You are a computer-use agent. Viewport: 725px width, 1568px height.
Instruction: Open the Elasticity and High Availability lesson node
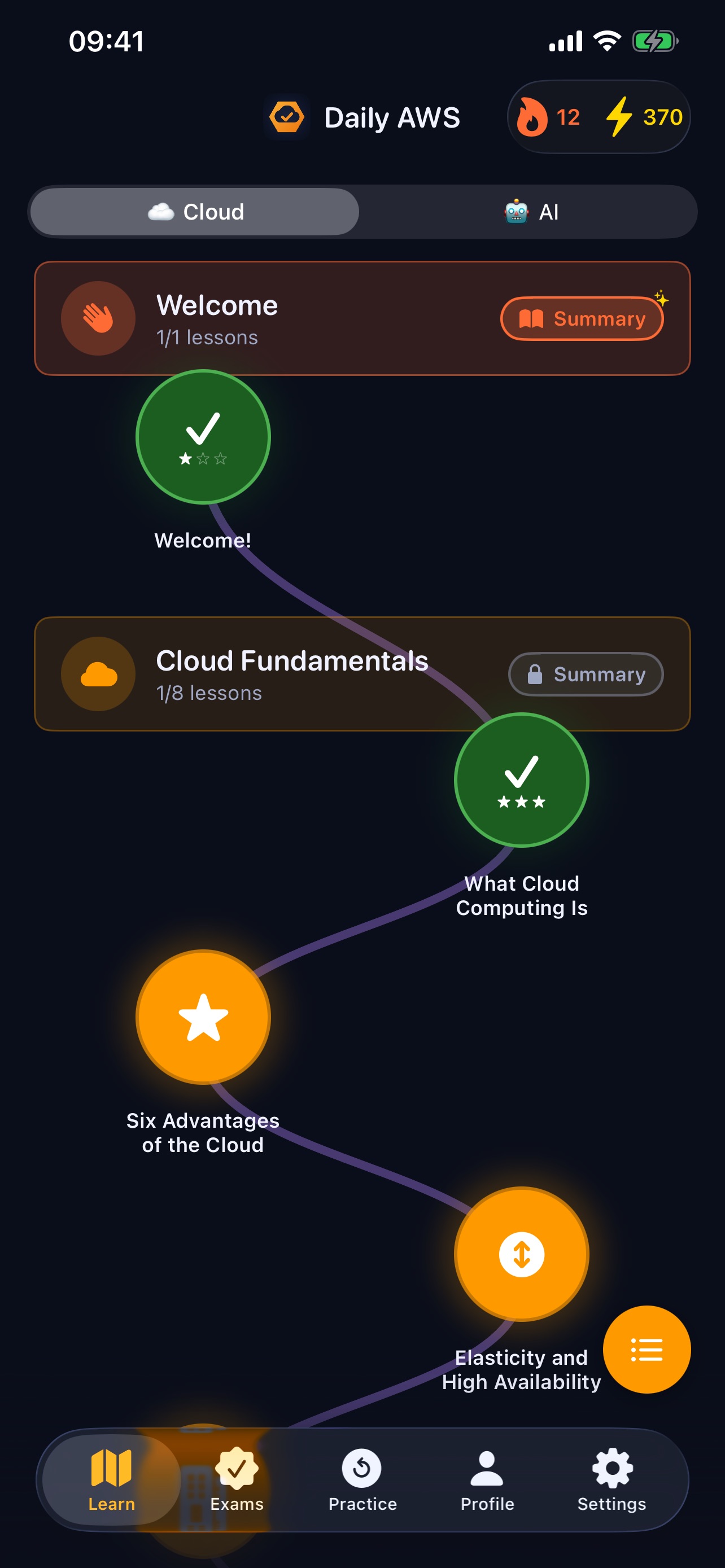(522, 1254)
